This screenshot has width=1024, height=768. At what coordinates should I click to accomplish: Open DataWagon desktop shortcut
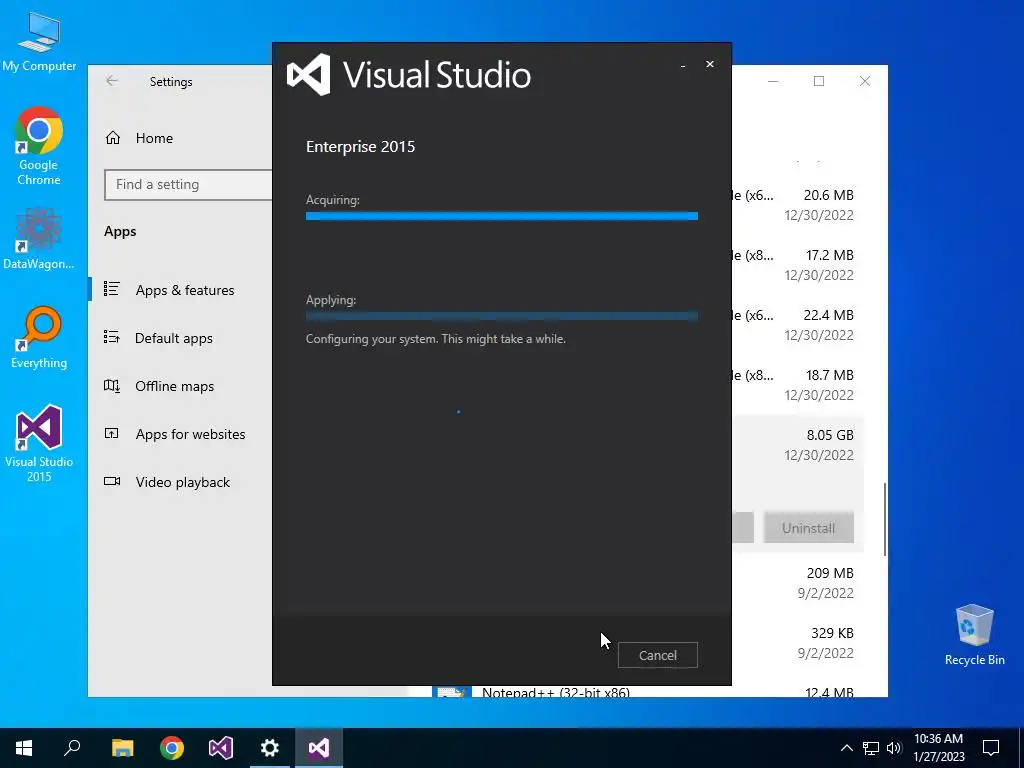coord(39,239)
